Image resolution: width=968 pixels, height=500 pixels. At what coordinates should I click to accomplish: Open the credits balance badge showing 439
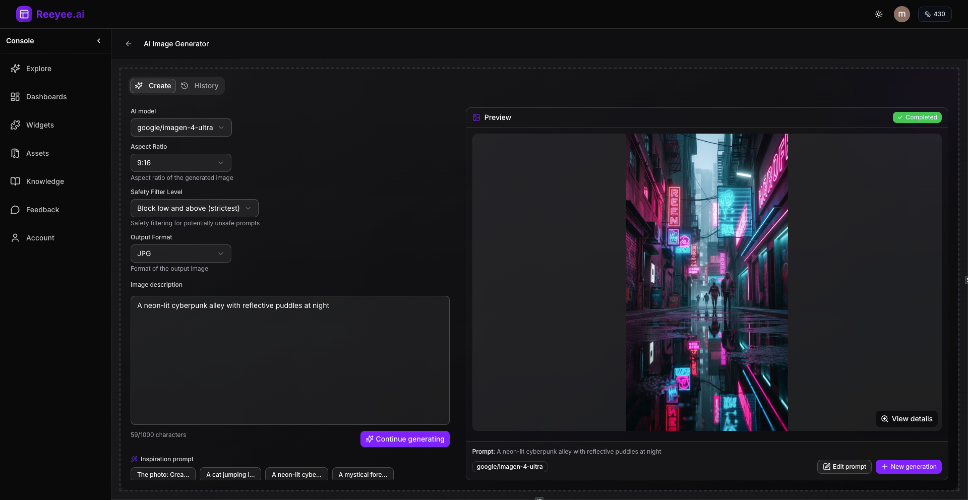coord(935,14)
